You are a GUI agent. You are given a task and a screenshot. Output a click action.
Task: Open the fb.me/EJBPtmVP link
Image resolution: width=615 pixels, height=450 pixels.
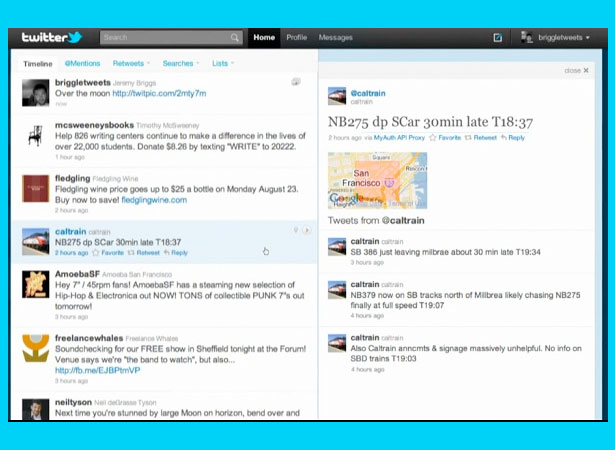[98, 370]
